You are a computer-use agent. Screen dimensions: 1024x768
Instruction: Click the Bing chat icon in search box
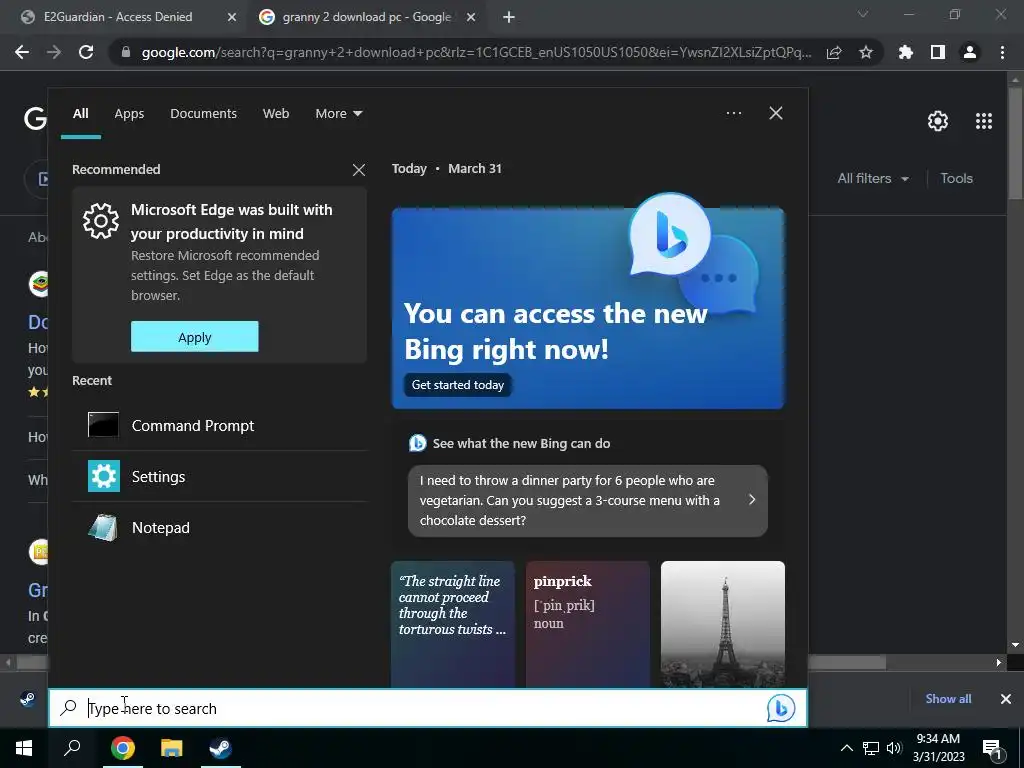click(x=781, y=708)
